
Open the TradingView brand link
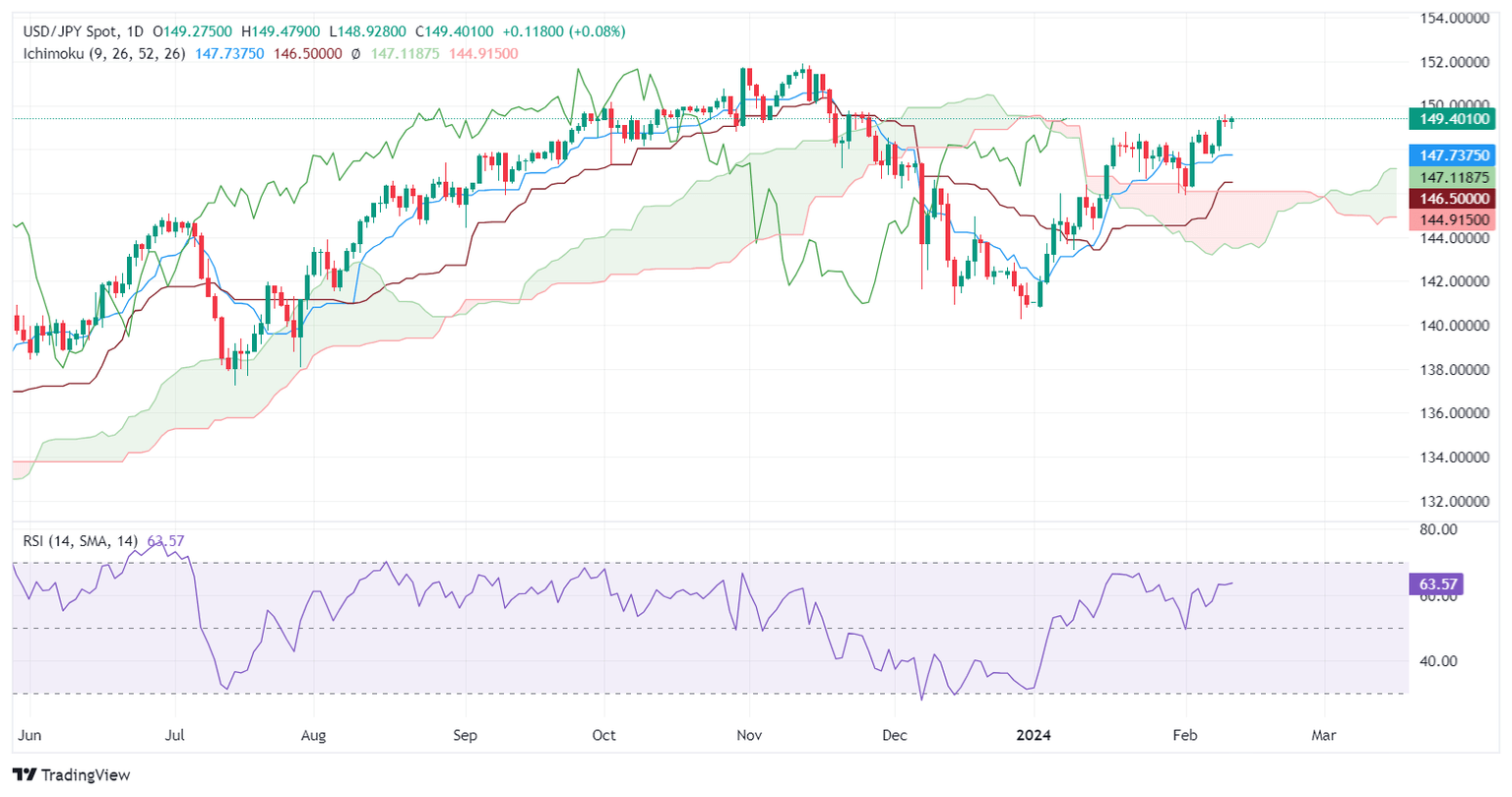72,775
